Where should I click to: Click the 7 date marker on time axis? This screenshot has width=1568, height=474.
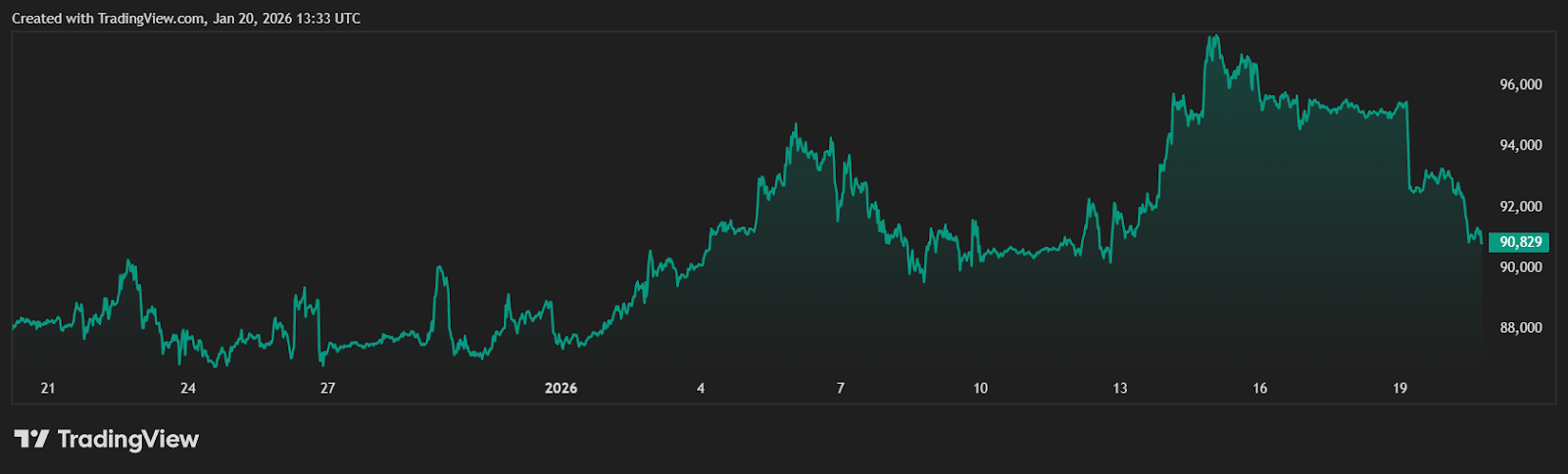click(841, 389)
